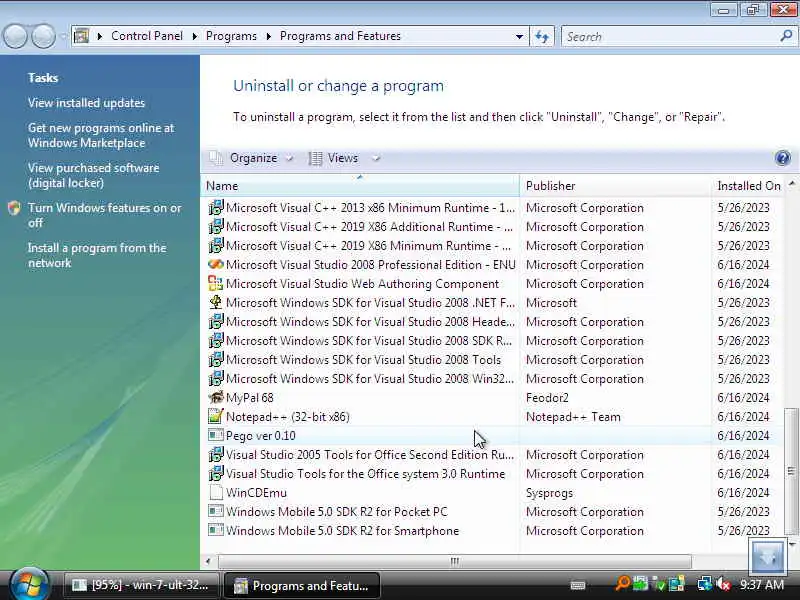
Task: Expand the arrow before Control Panel breadcrumb
Action: 100,36
